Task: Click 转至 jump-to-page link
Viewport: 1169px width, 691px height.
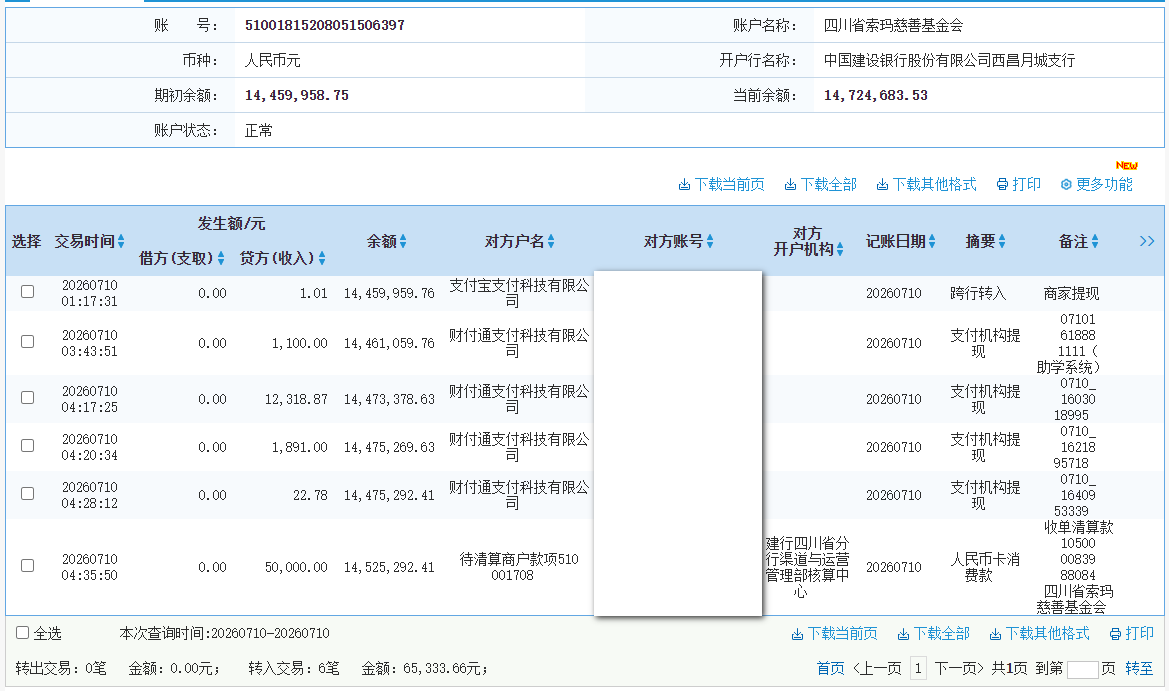Action: (x=1139, y=668)
